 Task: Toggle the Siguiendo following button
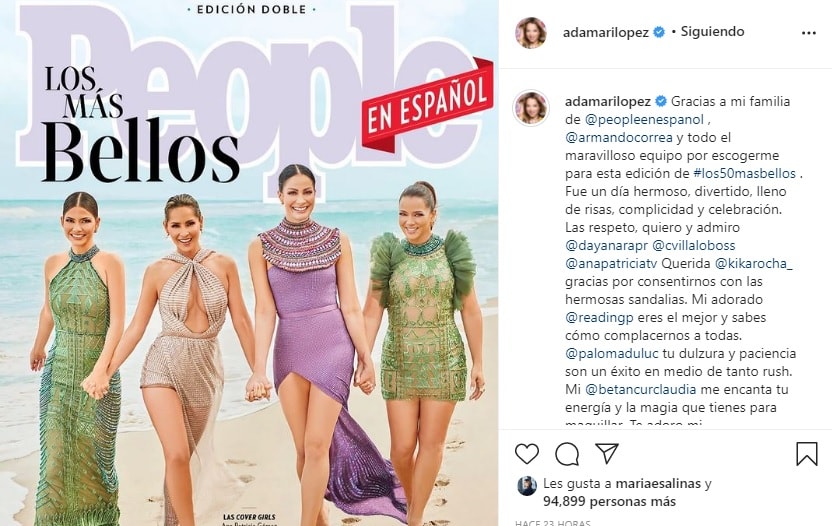713,31
